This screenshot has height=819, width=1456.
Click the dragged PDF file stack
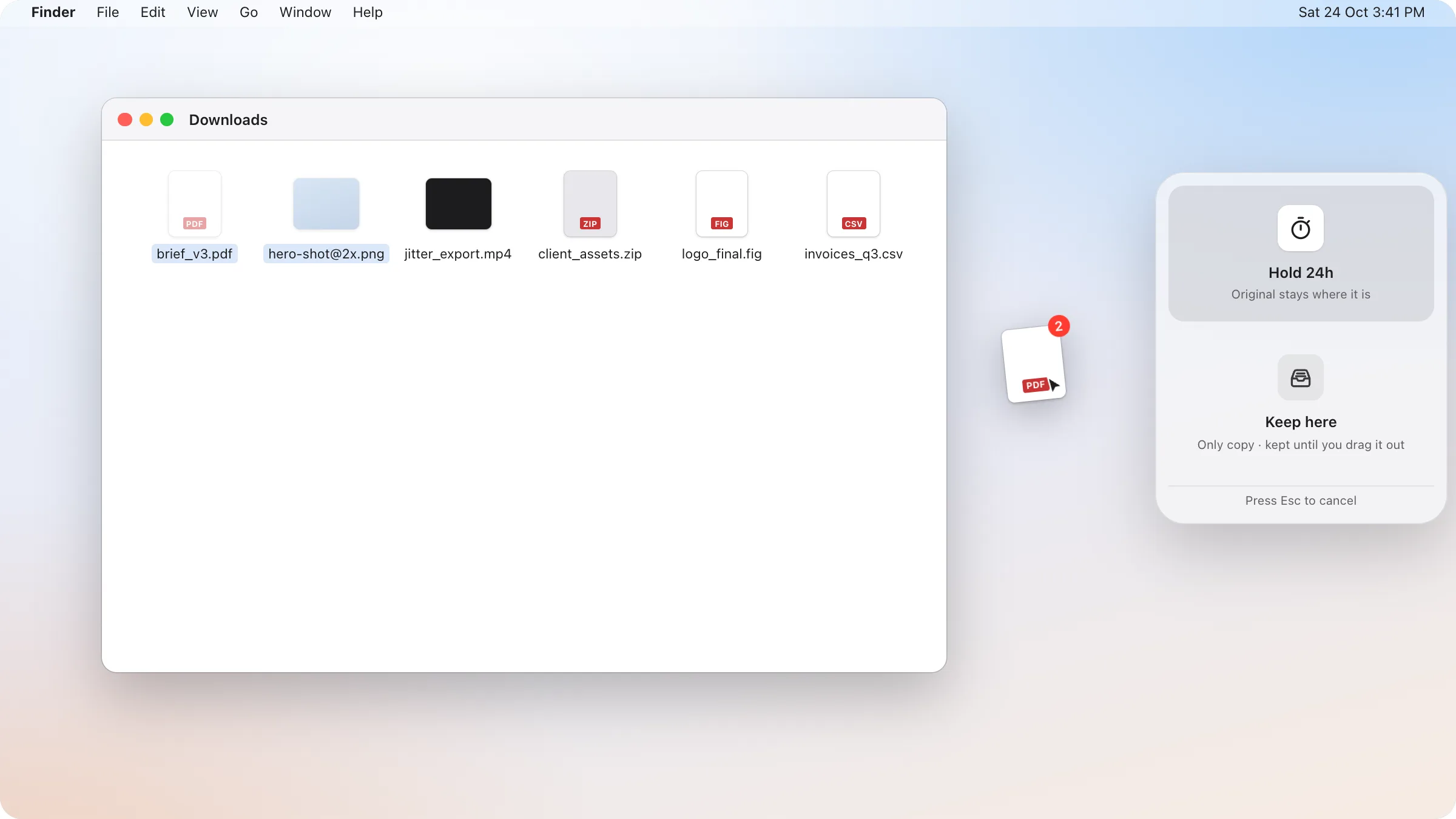click(1034, 365)
